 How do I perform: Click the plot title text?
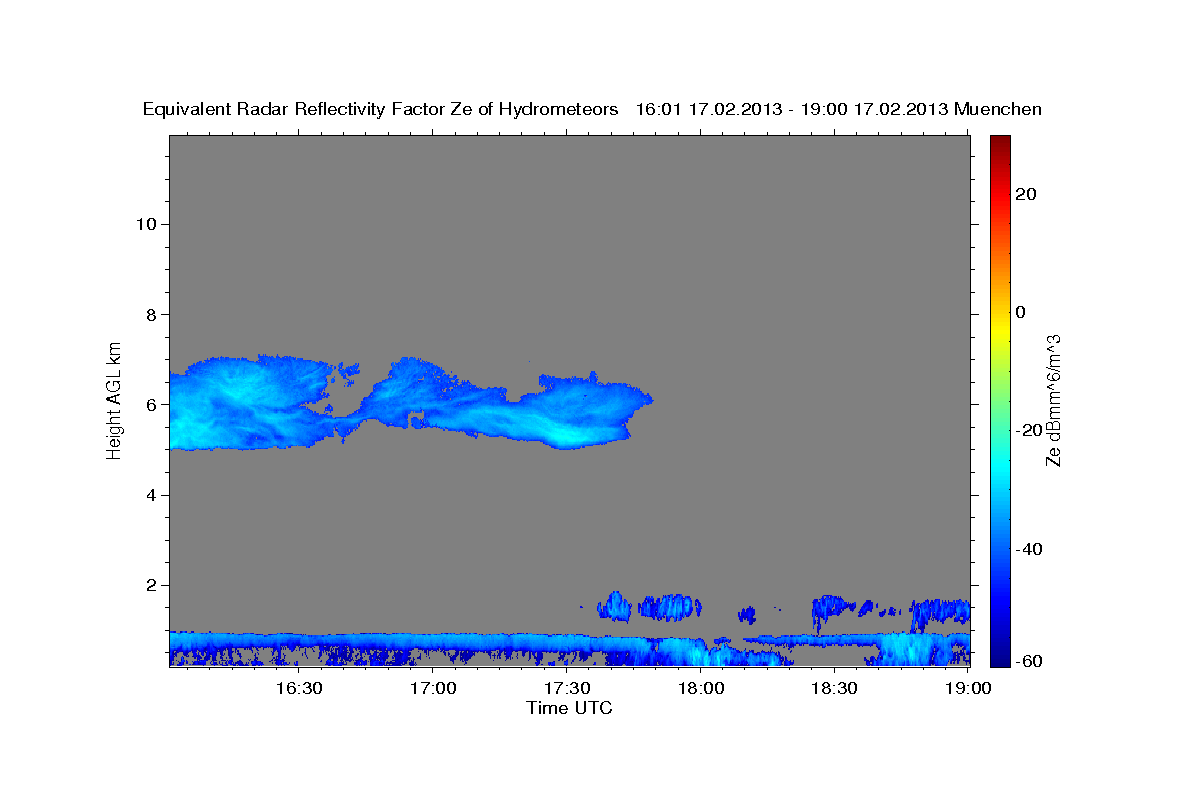tap(592, 109)
